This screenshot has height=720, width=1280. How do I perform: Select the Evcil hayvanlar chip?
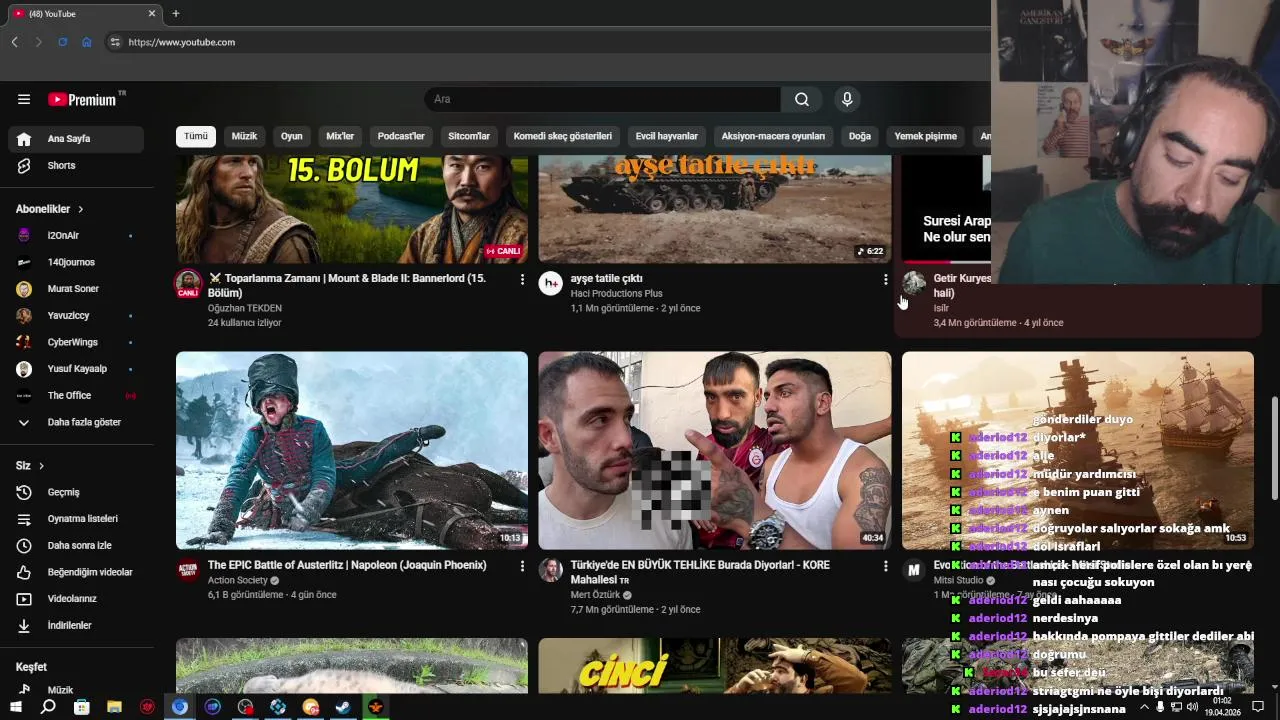point(667,136)
